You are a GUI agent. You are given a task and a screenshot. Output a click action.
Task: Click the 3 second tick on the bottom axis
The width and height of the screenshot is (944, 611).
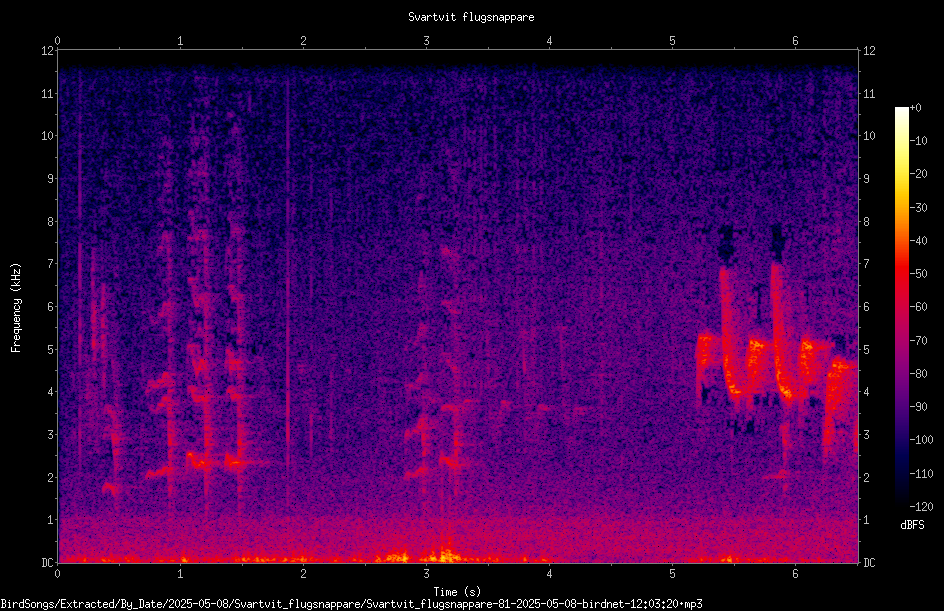[426, 574]
